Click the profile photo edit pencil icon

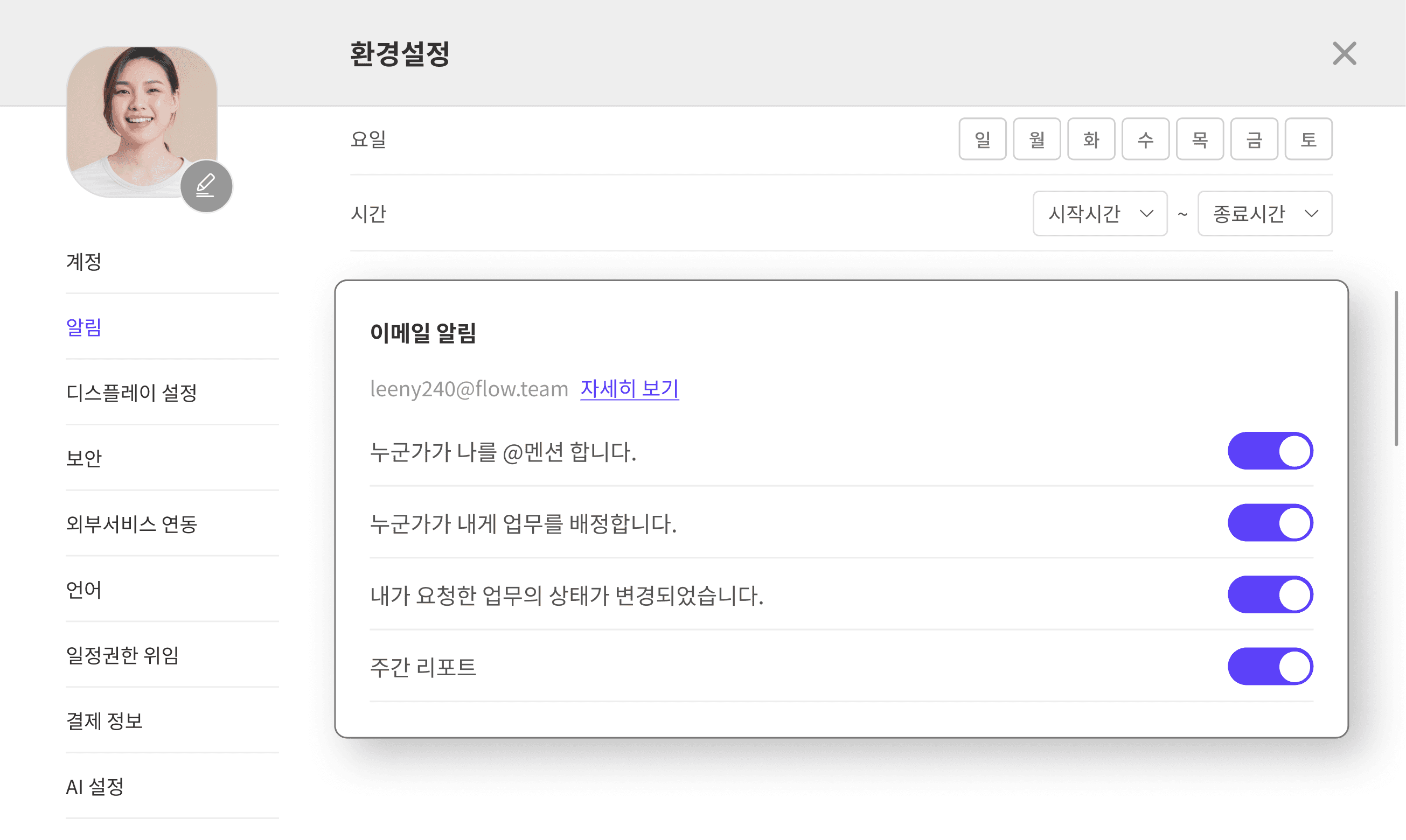[x=206, y=186]
